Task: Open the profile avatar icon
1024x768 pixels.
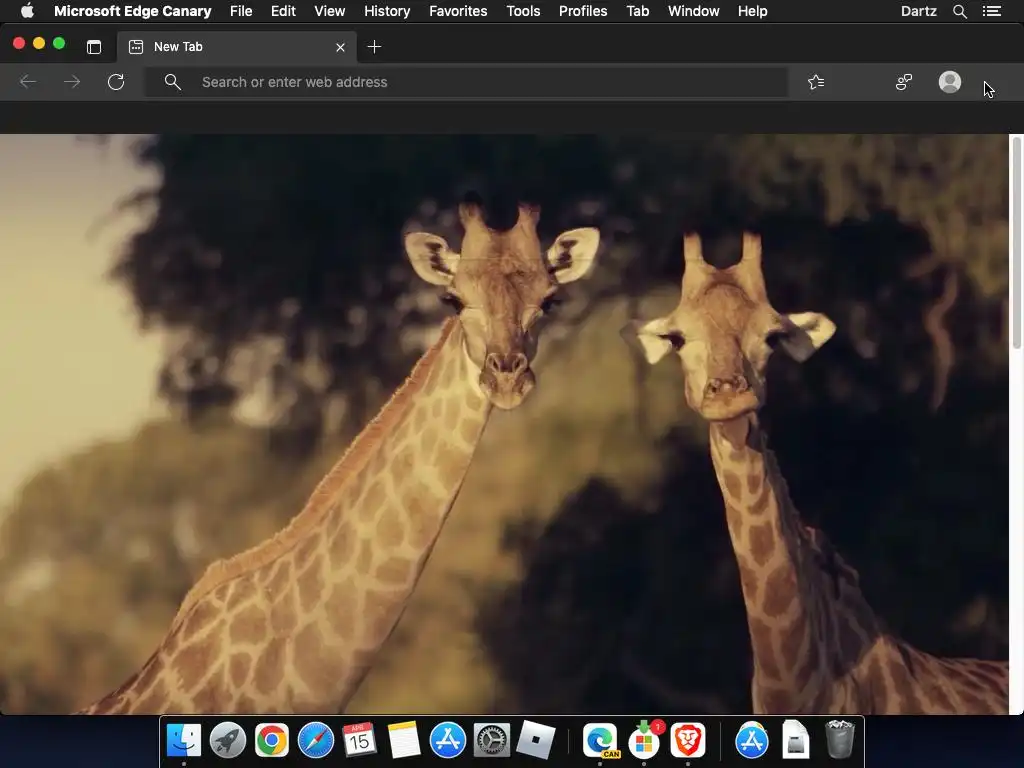Action: (x=949, y=82)
